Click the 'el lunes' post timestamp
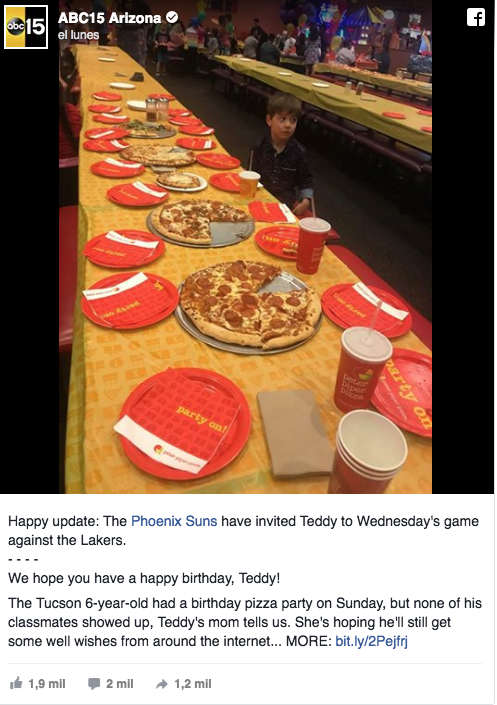 [78, 35]
